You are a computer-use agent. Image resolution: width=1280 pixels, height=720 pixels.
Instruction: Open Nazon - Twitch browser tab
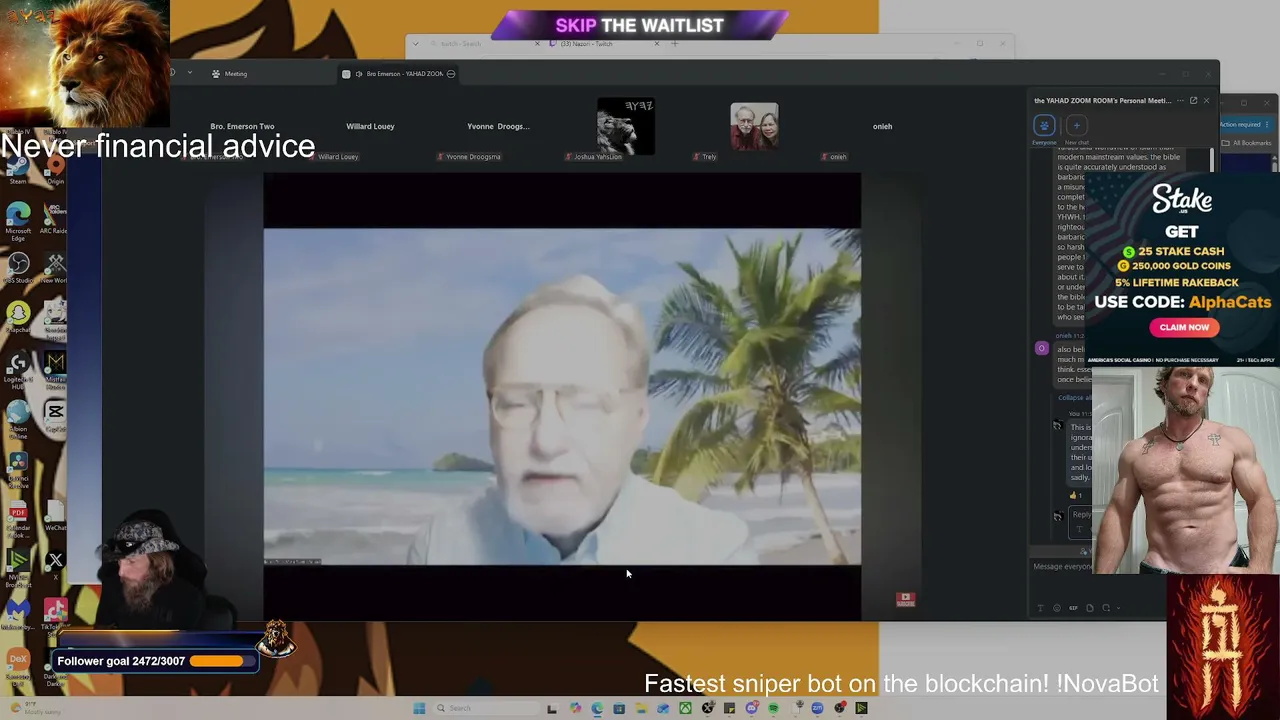pyautogui.click(x=604, y=43)
